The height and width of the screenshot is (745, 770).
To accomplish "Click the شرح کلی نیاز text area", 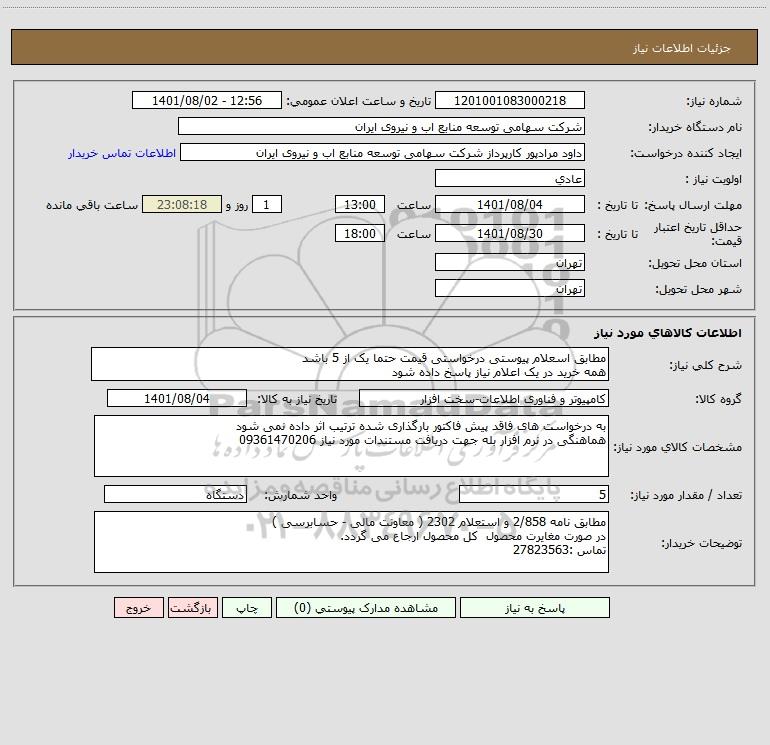I will 350,364.
